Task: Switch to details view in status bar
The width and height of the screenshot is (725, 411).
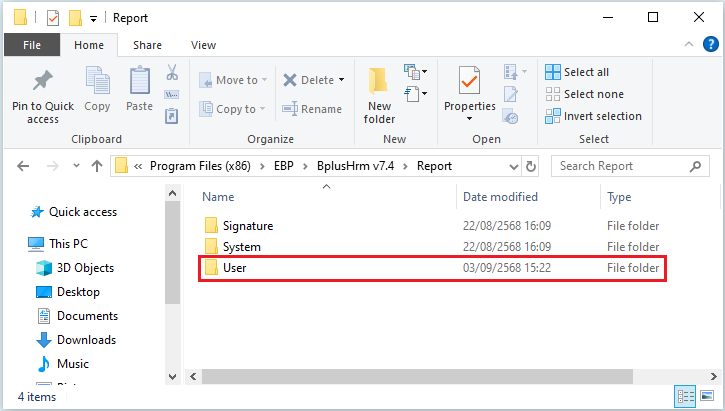Action: [x=686, y=395]
